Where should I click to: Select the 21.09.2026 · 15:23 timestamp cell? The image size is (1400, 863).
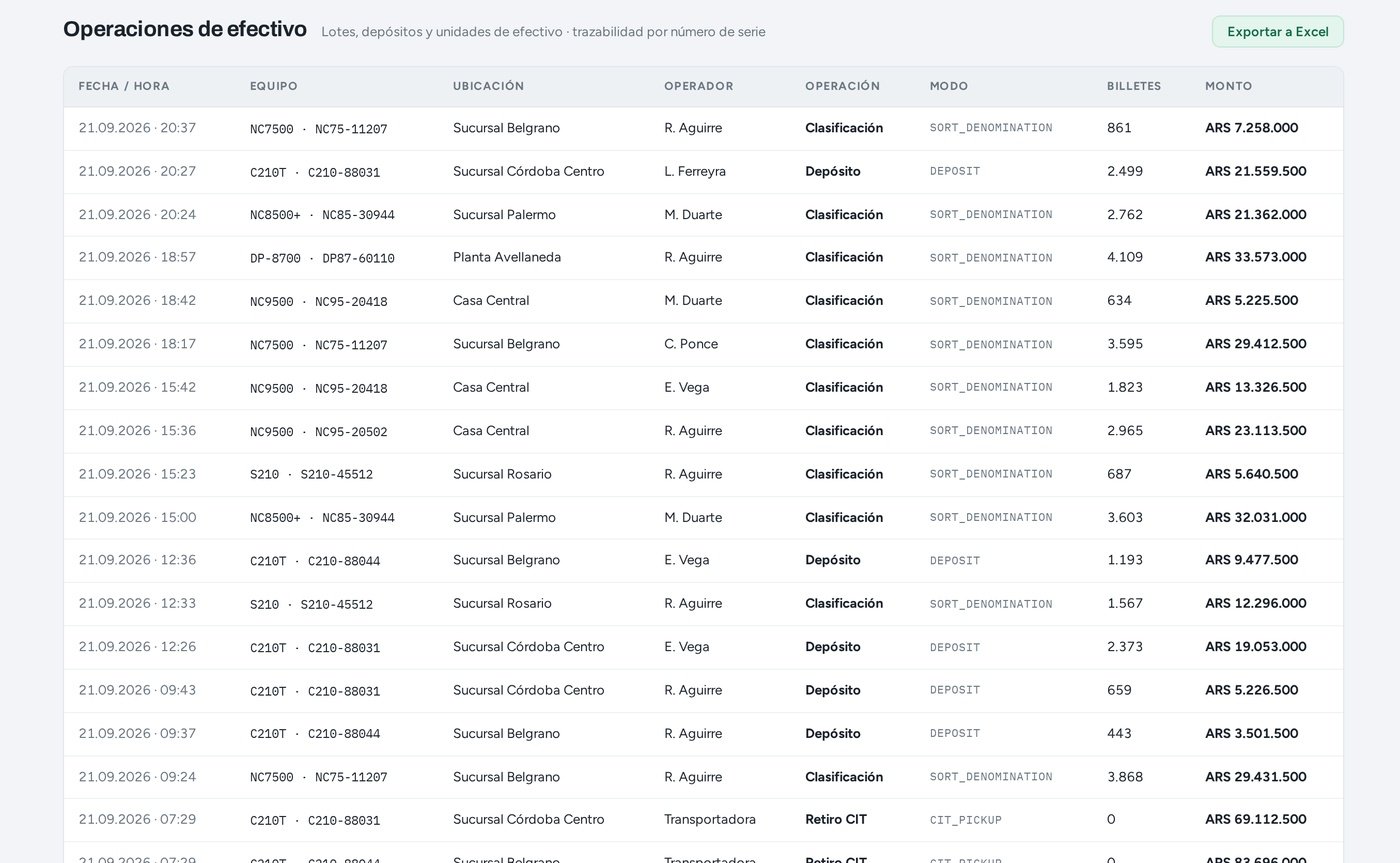pyautogui.click(x=137, y=474)
